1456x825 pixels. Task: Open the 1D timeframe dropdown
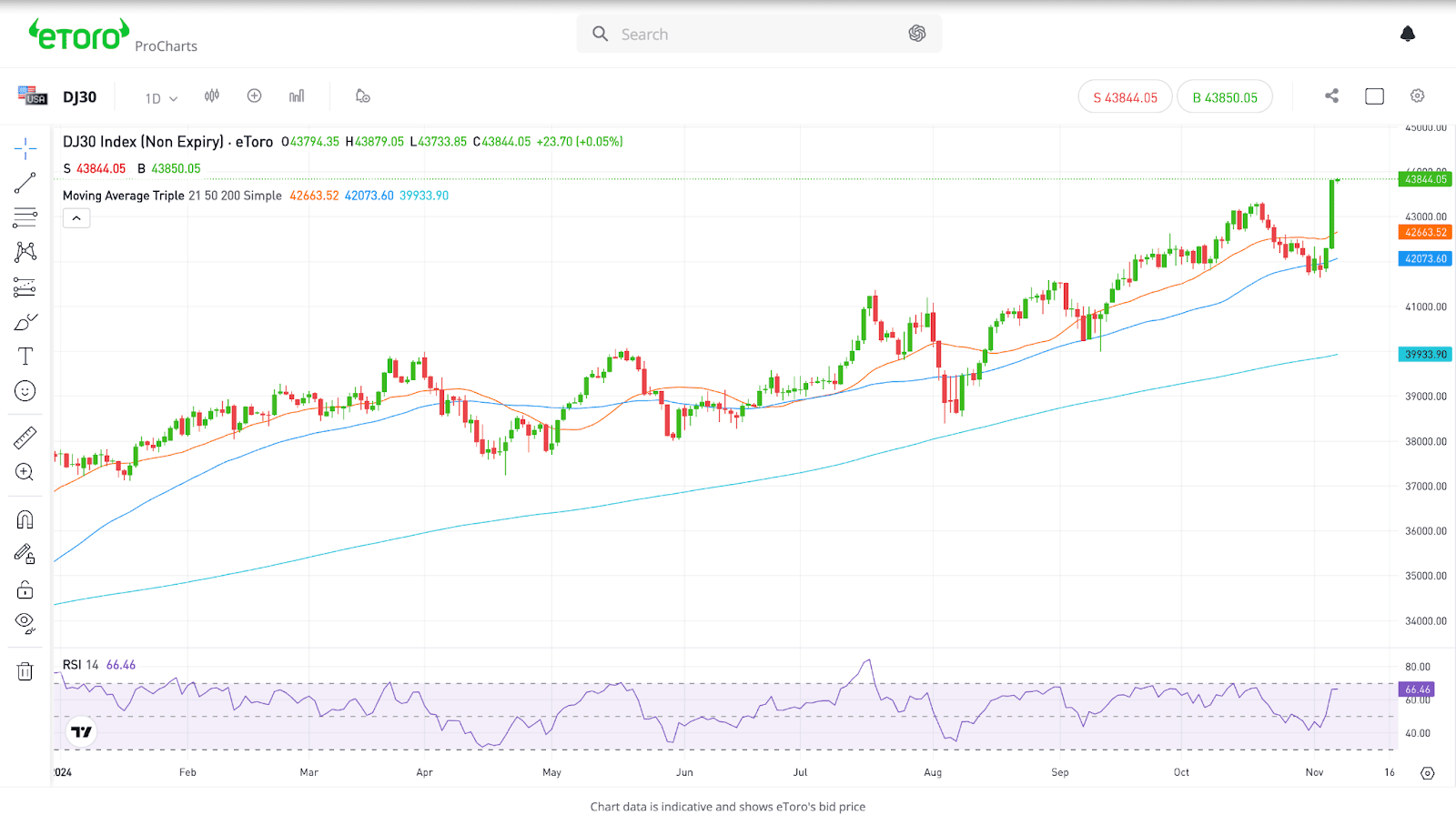(161, 97)
